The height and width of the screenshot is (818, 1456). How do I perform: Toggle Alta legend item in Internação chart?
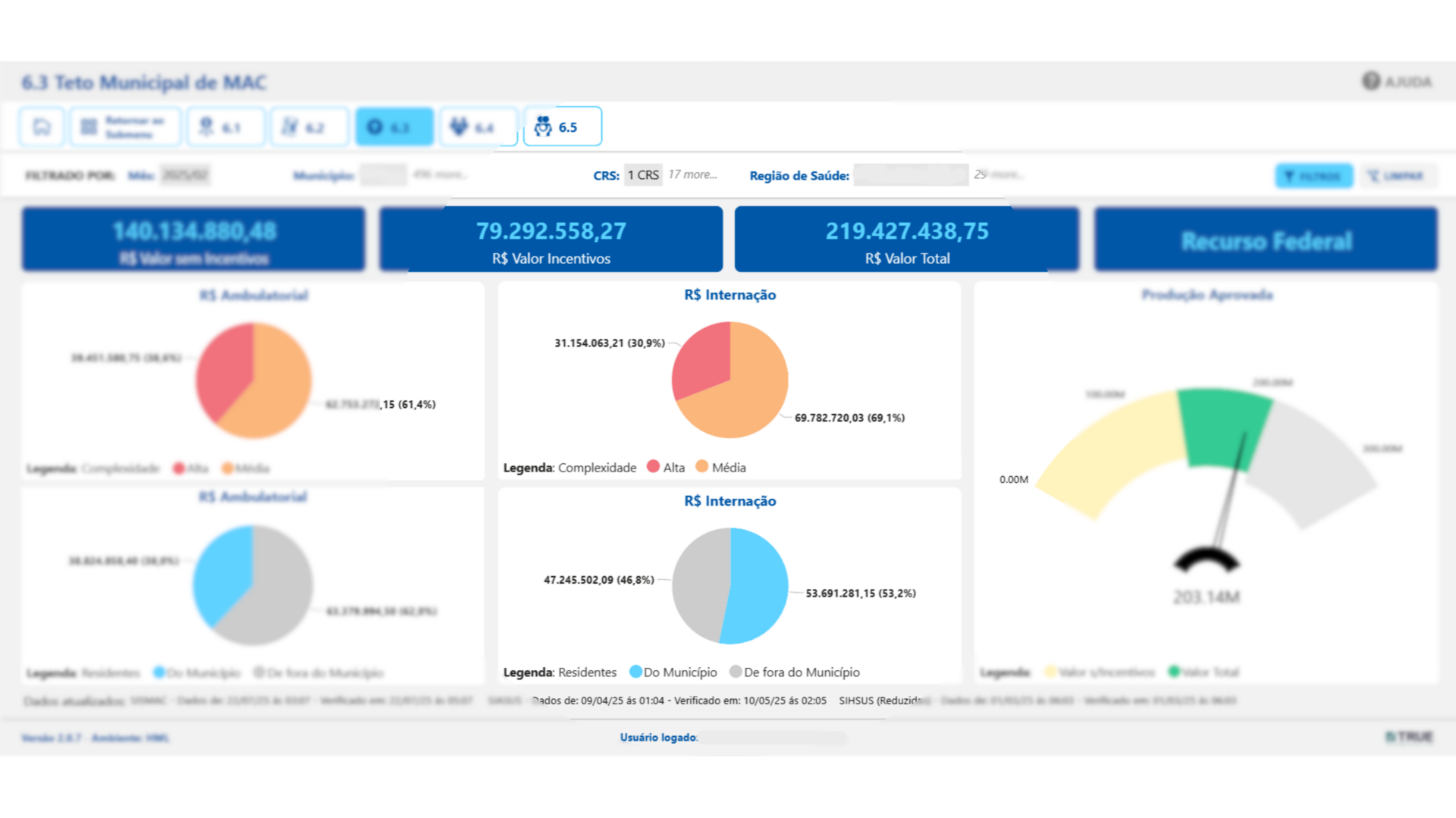(x=666, y=468)
